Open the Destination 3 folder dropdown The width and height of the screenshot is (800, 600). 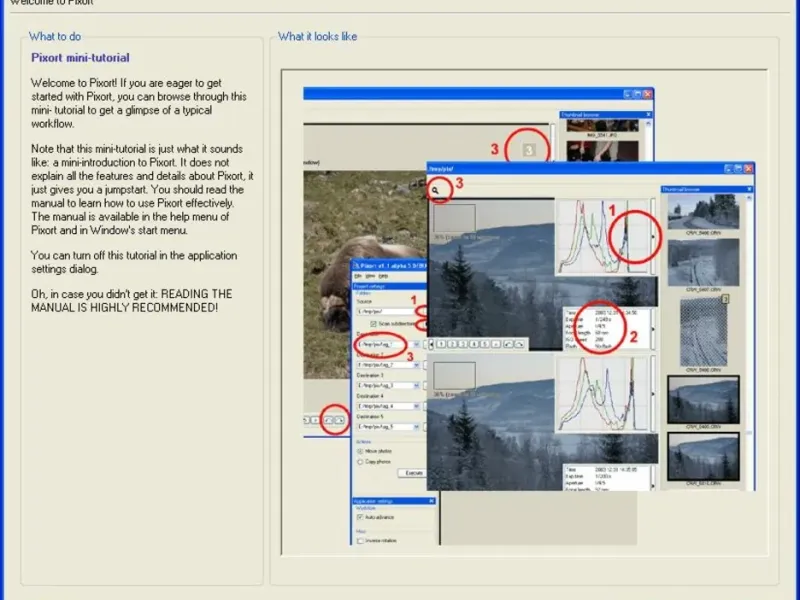pos(416,386)
